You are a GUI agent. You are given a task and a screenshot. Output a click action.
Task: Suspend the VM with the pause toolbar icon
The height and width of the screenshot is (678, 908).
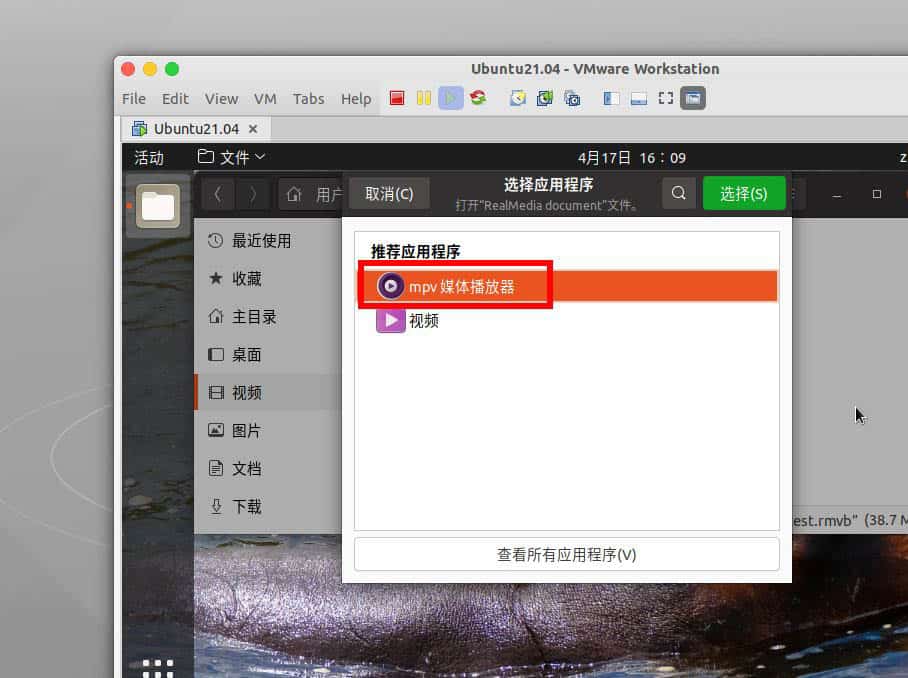(423, 98)
